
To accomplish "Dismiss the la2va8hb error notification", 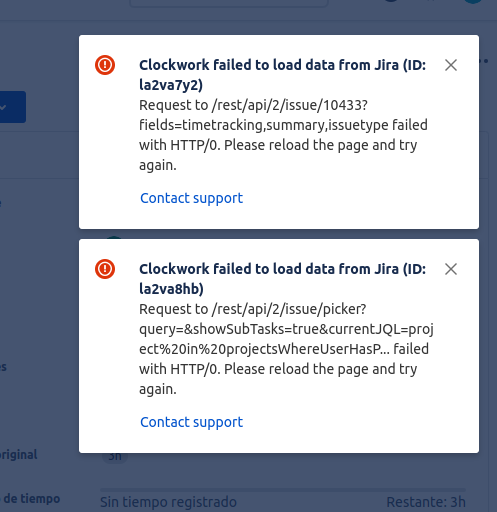I will click(451, 269).
